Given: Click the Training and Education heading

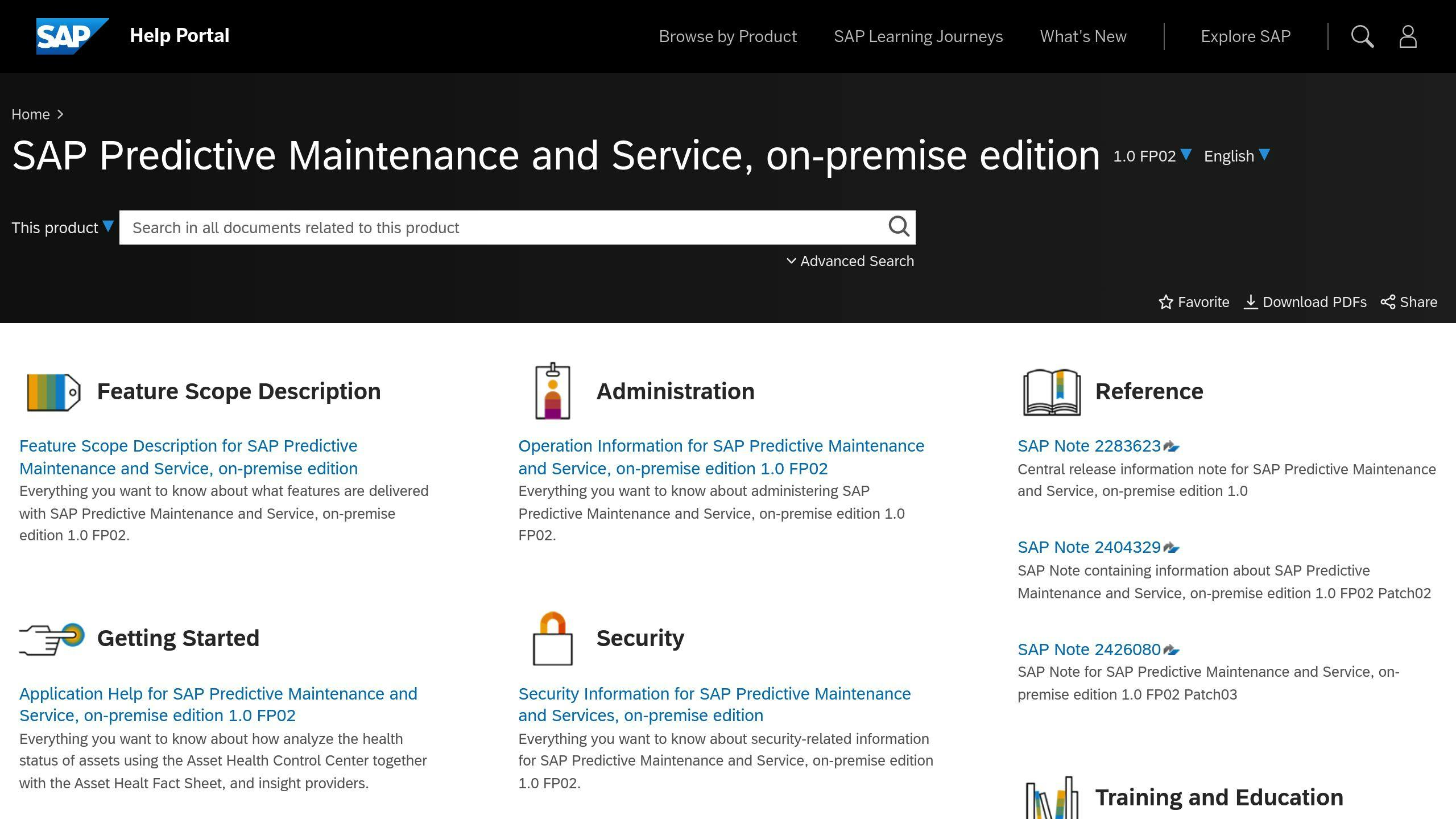Looking at the screenshot, I should pos(1219,797).
